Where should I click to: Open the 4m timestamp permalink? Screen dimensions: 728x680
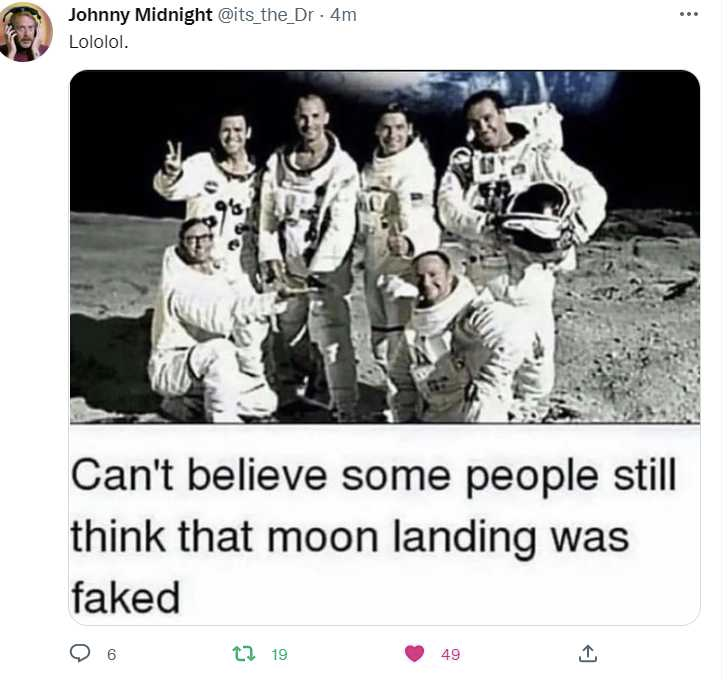pos(343,15)
